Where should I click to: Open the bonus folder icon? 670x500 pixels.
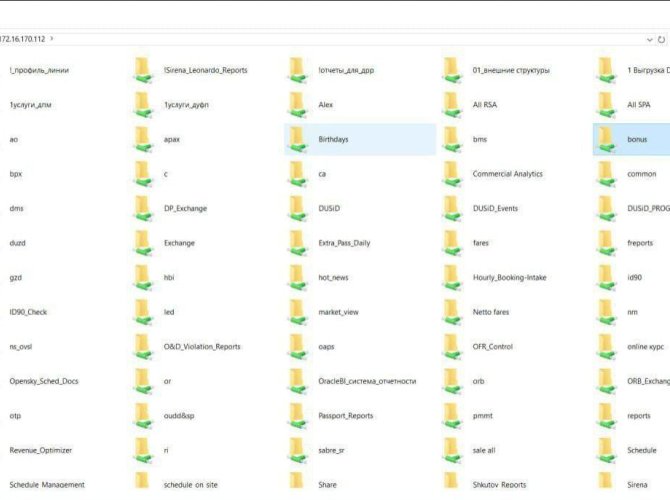click(x=606, y=139)
